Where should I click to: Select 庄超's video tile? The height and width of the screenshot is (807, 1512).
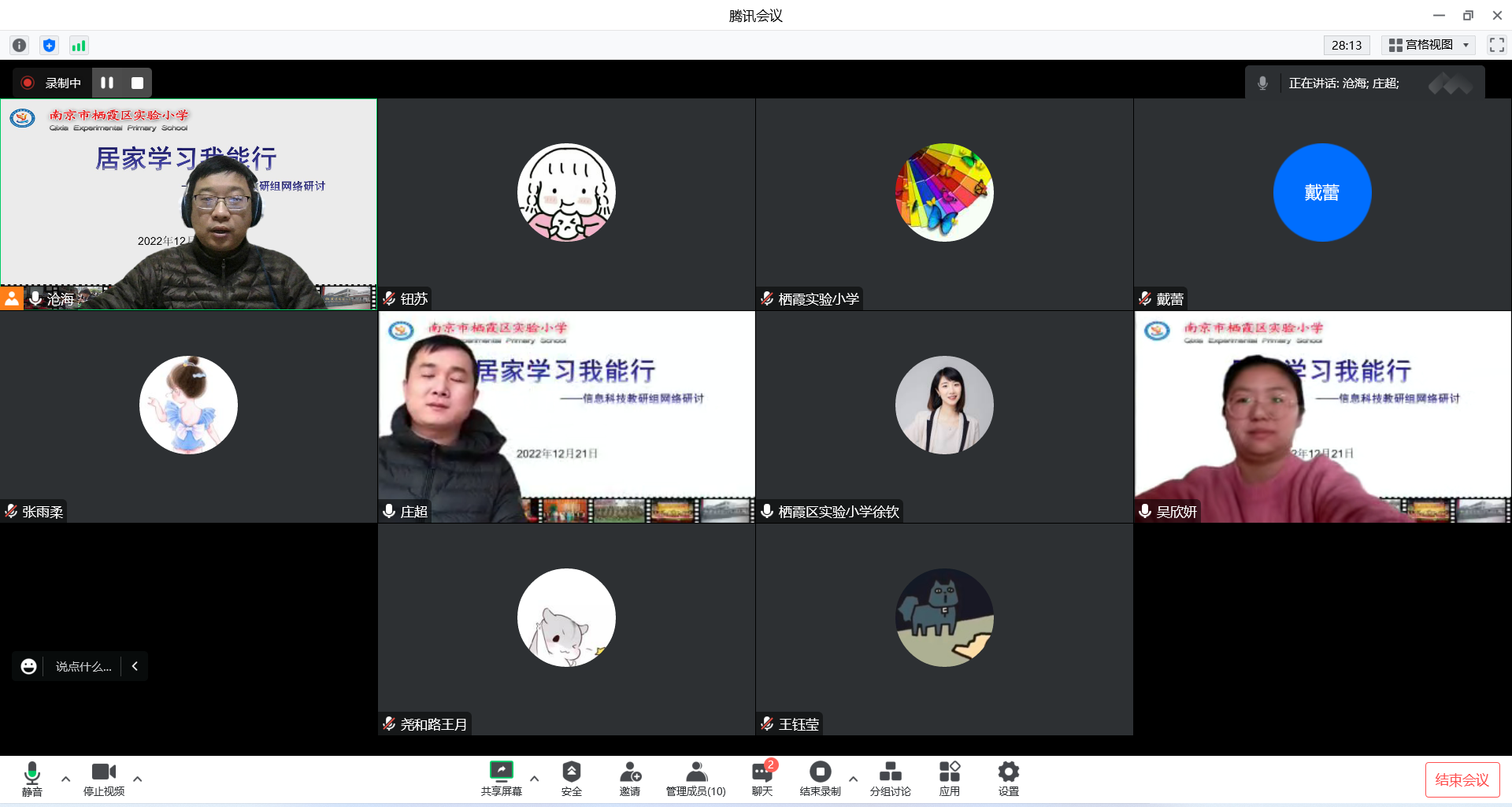tap(566, 416)
